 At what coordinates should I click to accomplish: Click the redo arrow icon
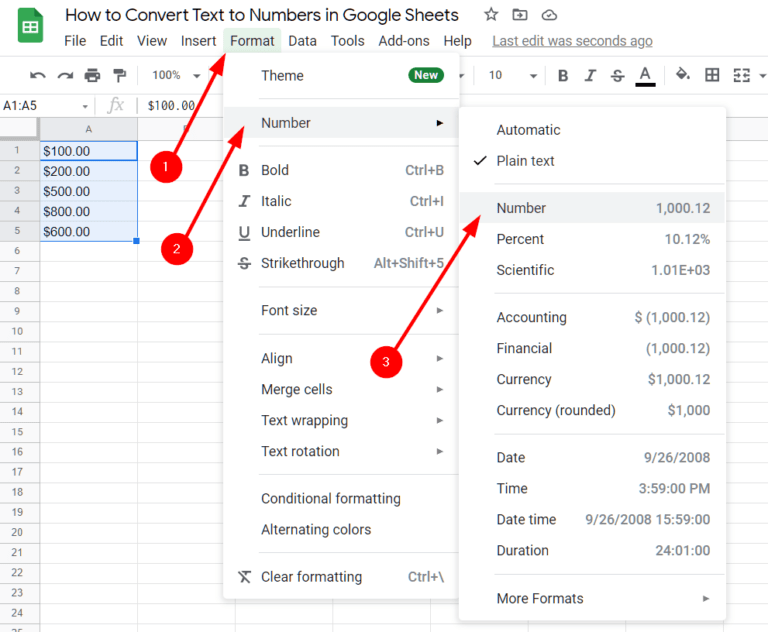65,75
